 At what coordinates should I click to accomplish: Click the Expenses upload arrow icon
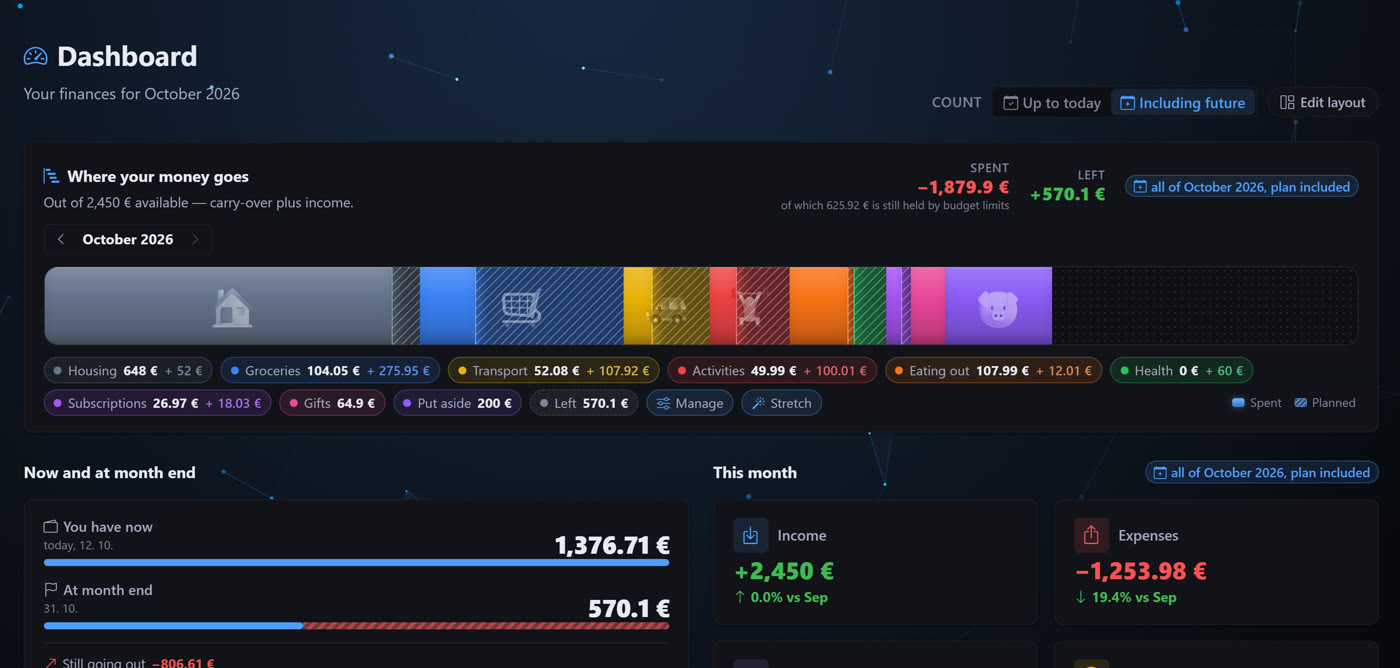coord(1091,536)
